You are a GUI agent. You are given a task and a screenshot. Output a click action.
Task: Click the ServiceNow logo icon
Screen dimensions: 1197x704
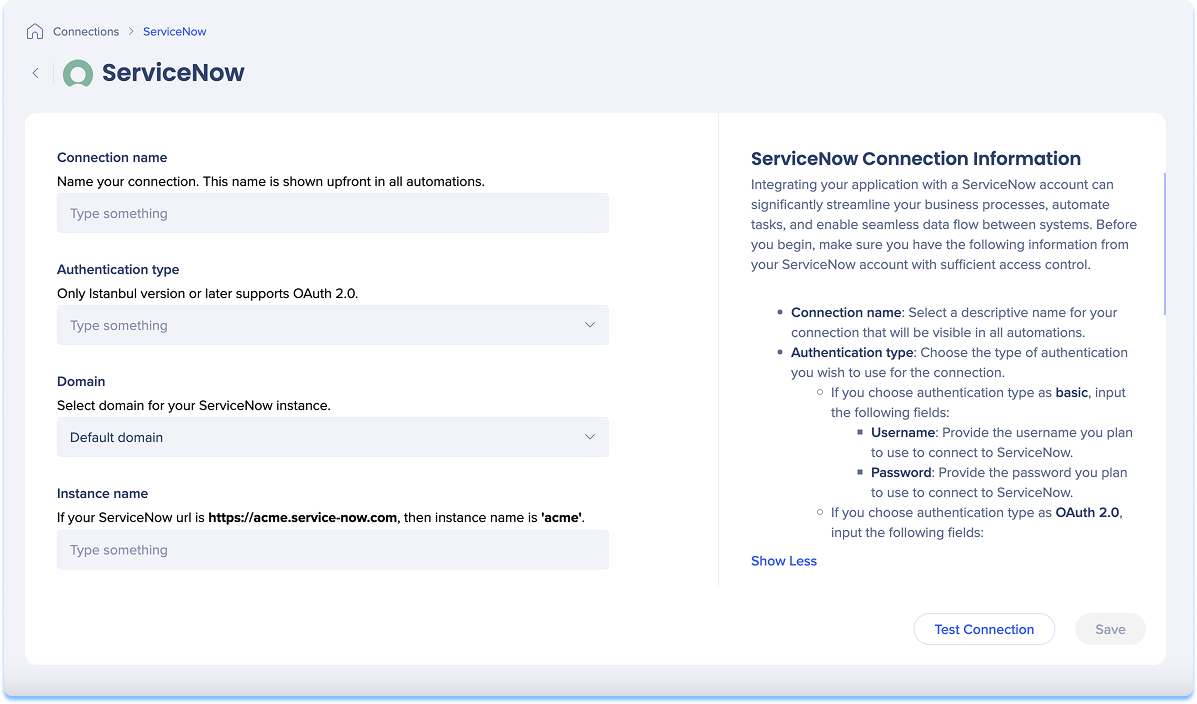78,73
